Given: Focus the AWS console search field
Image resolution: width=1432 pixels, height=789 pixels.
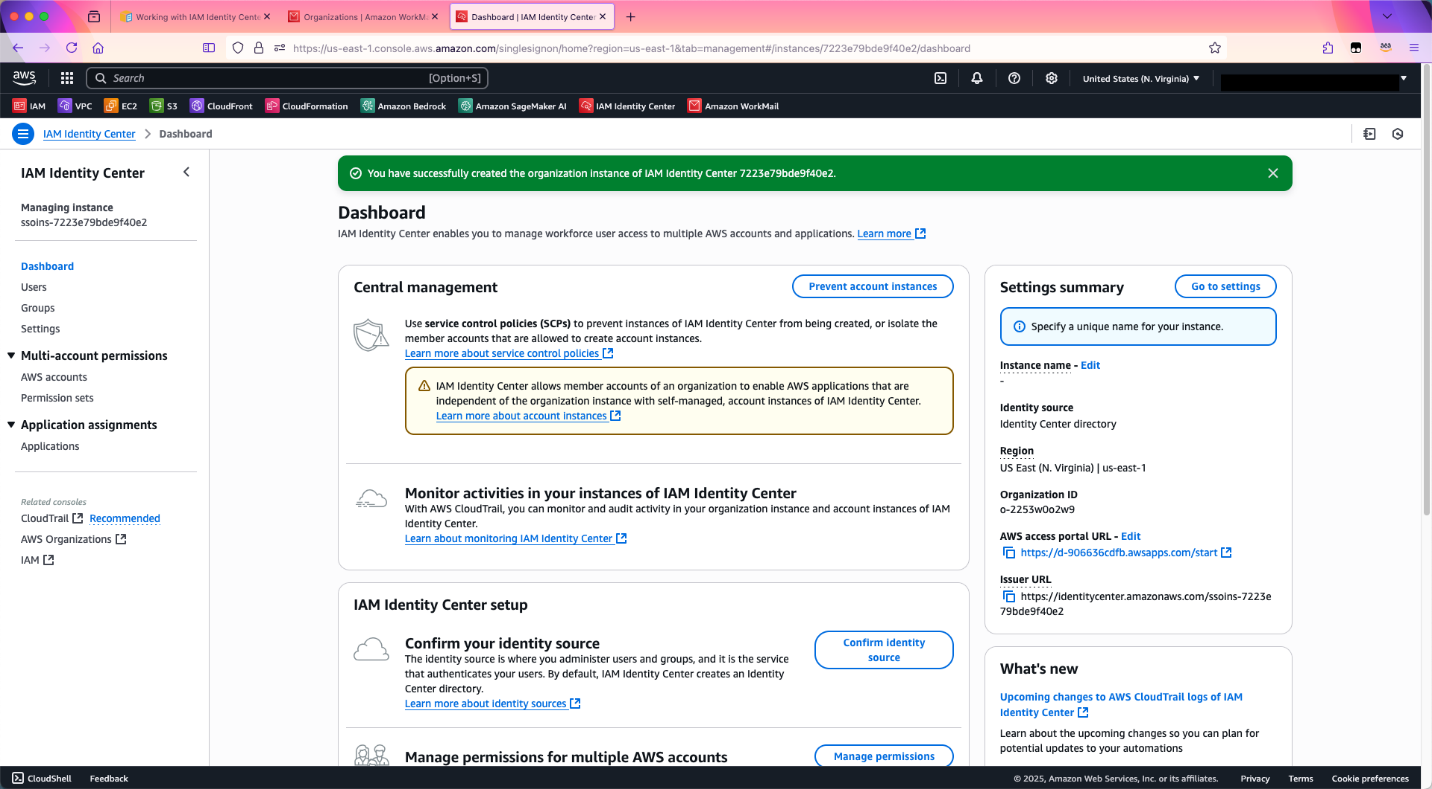Looking at the screenshot, I should (x=286, y=78).
